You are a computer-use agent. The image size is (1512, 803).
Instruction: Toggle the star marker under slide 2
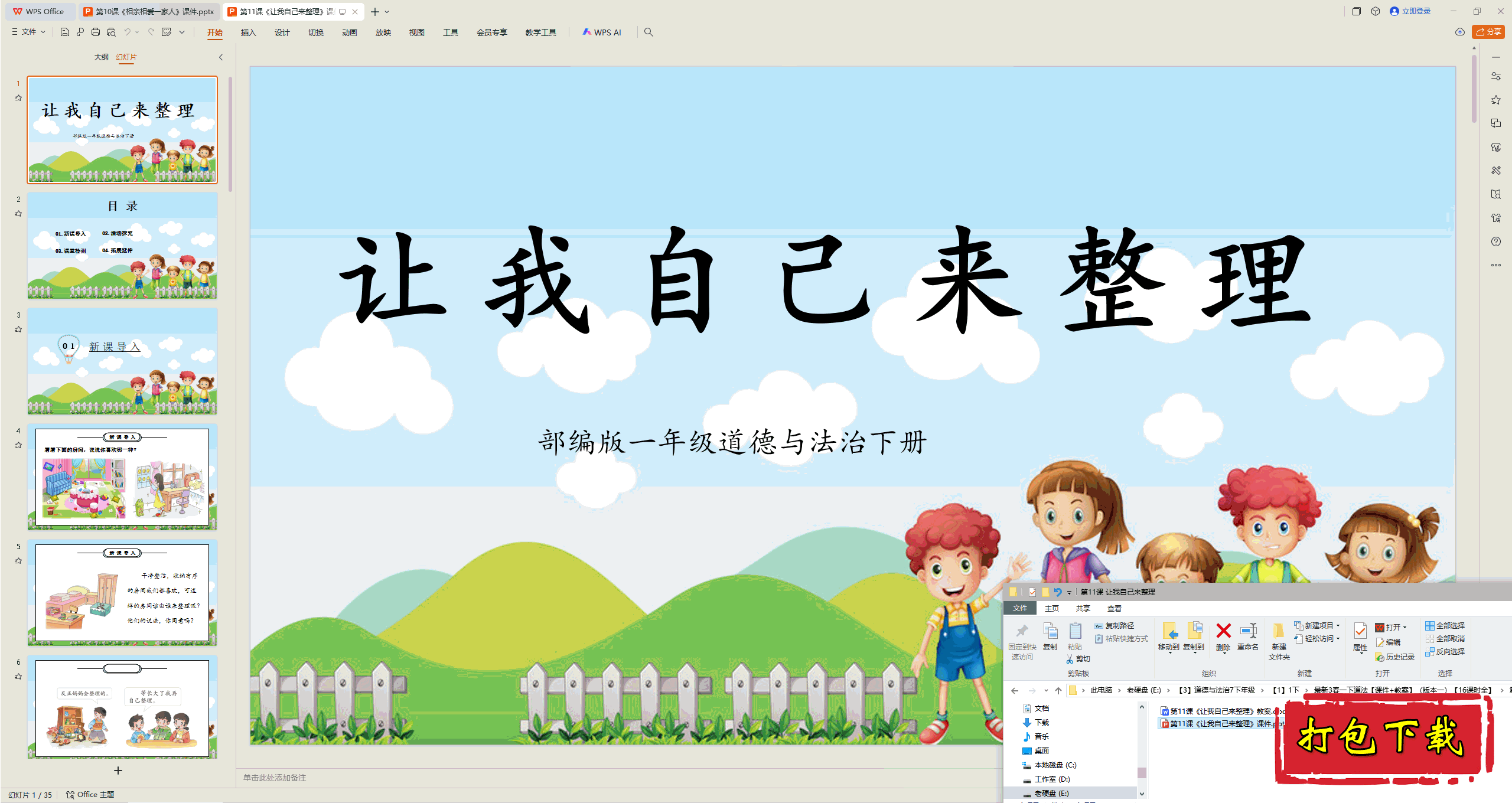pos(18,214)
